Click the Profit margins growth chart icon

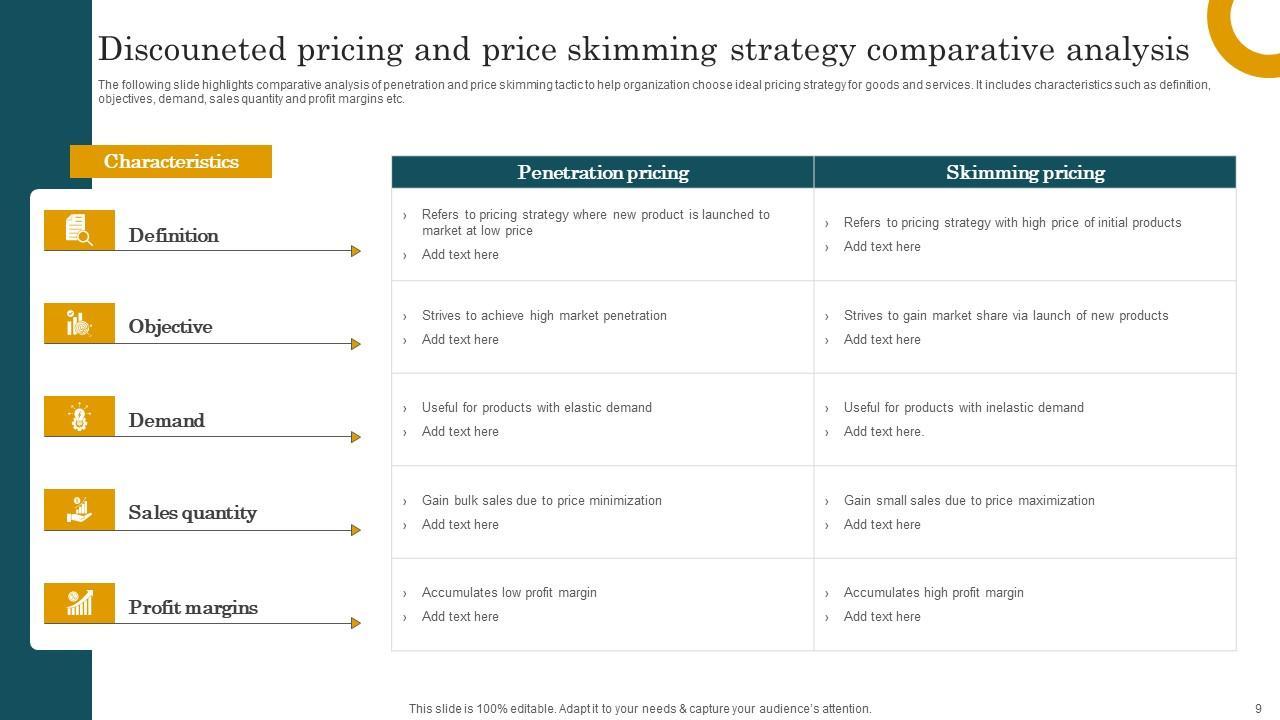79,603
